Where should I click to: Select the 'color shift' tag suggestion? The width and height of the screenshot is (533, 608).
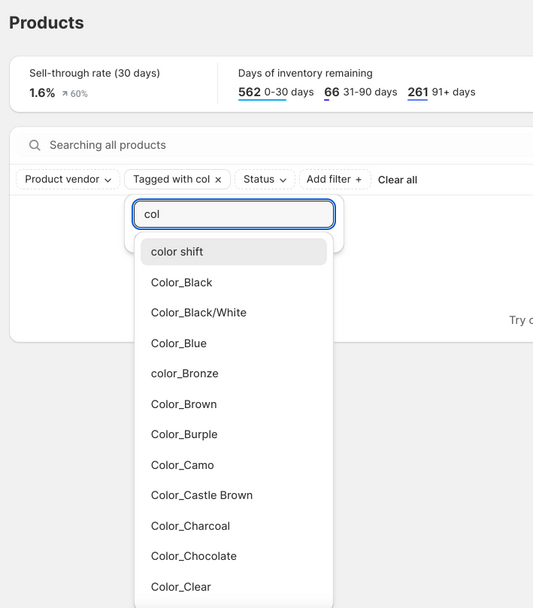[x=234, y=252]
